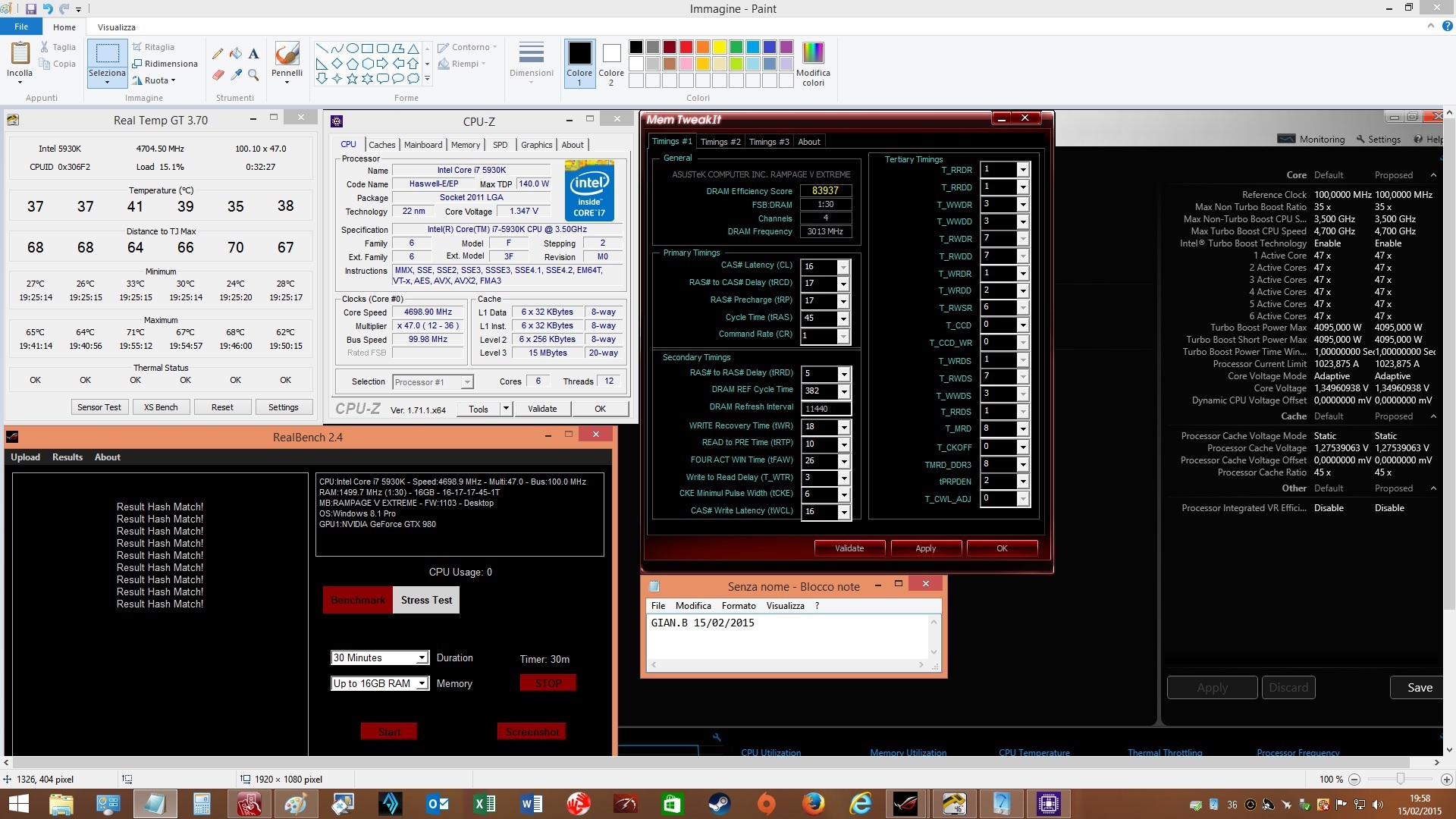Click the Pennelli brushes icon

coord(287,54)
